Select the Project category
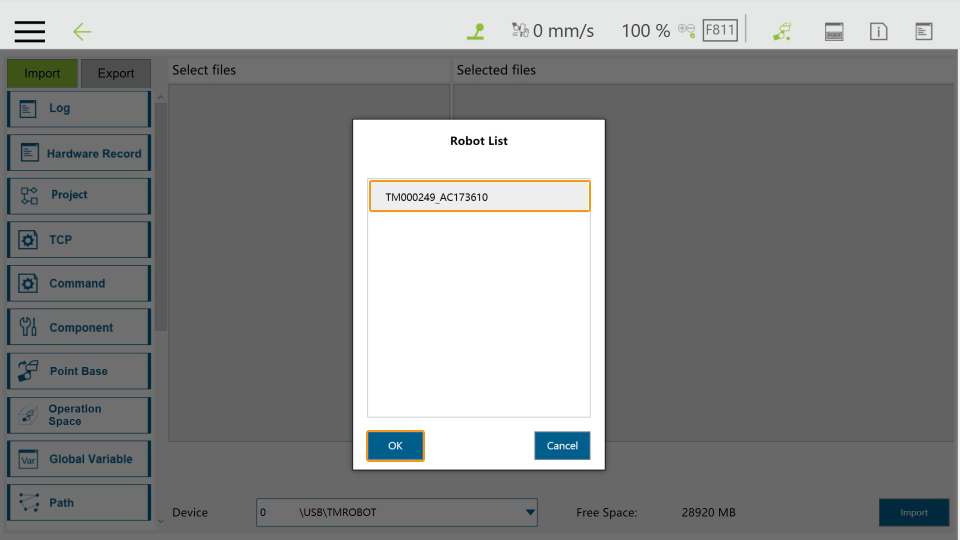960x540 pixels. coord(79,196)
